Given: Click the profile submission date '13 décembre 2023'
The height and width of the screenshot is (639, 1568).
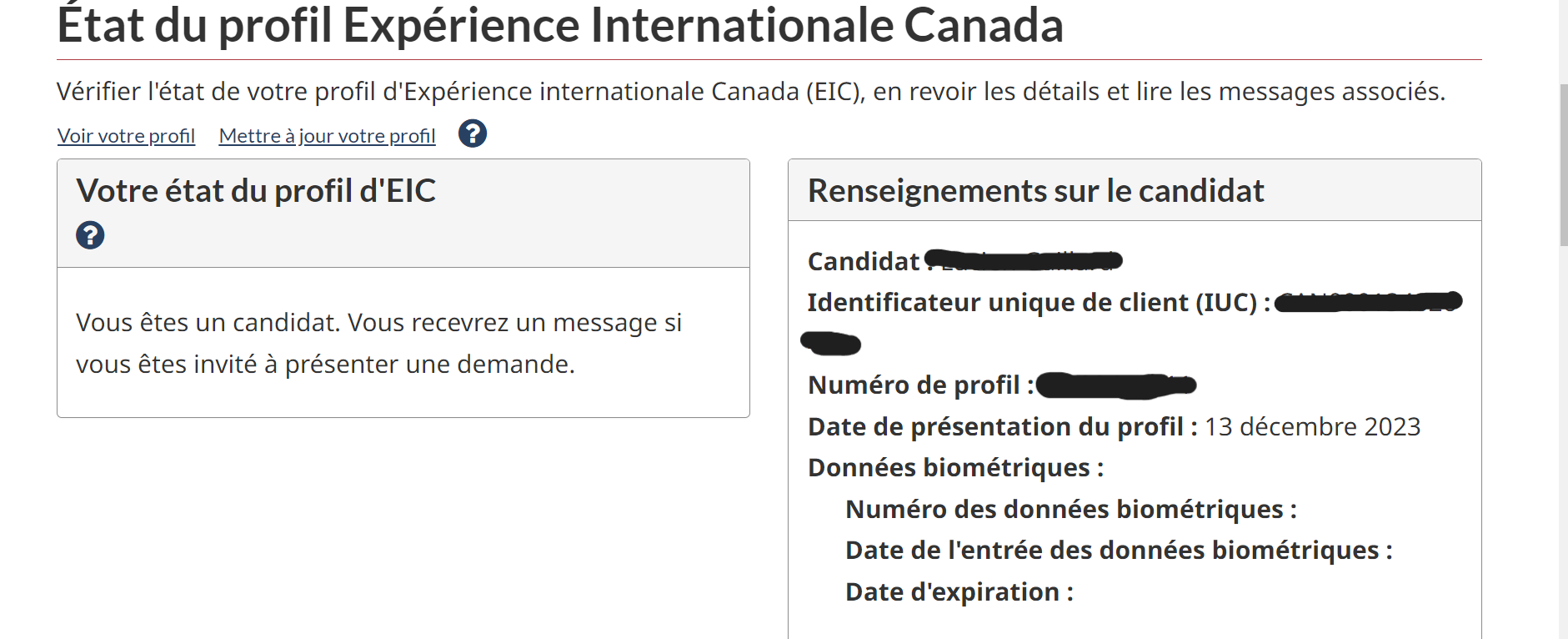Looking at the screenshot, I should 1313,426.
